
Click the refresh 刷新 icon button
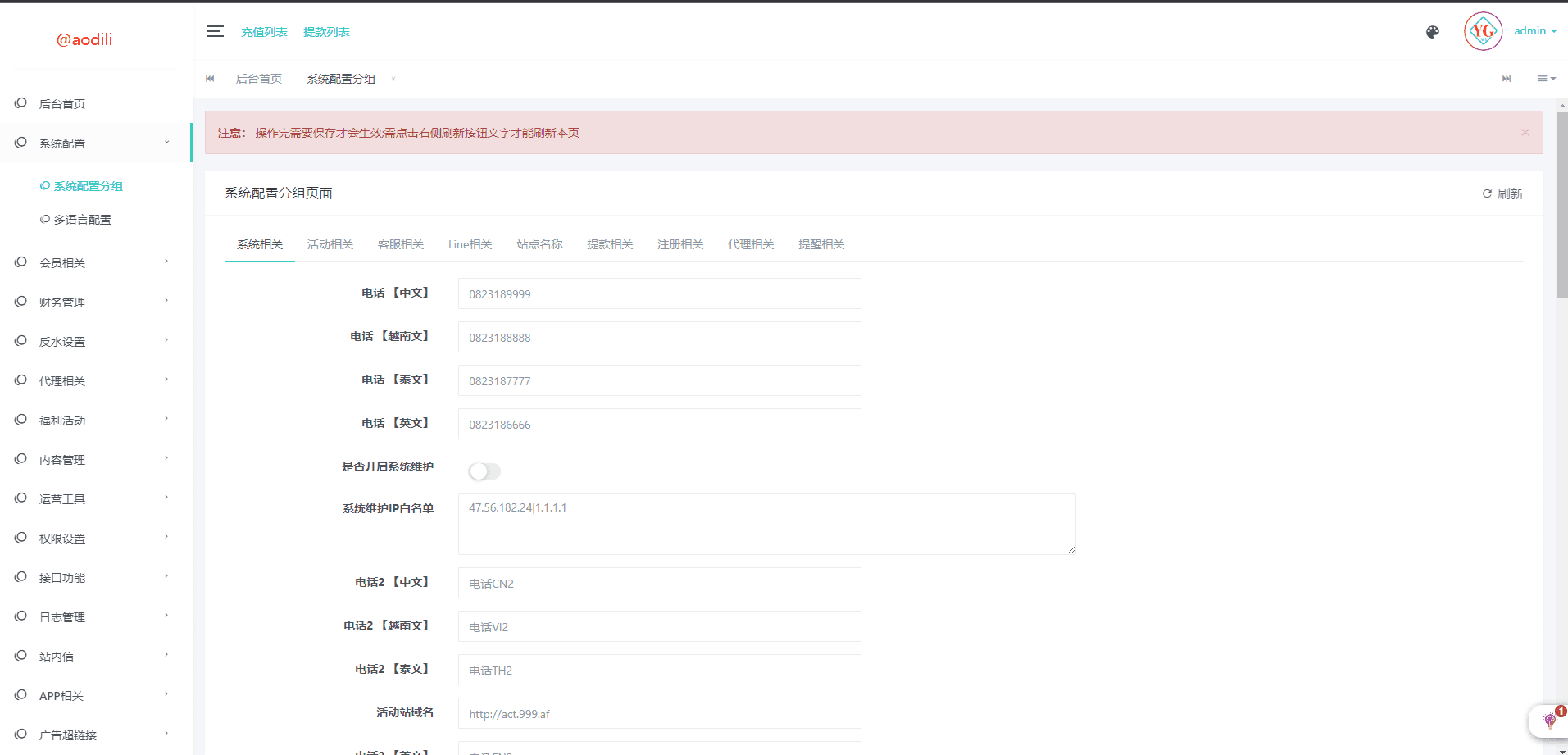pyautogui.click(x=1502, y=193)
